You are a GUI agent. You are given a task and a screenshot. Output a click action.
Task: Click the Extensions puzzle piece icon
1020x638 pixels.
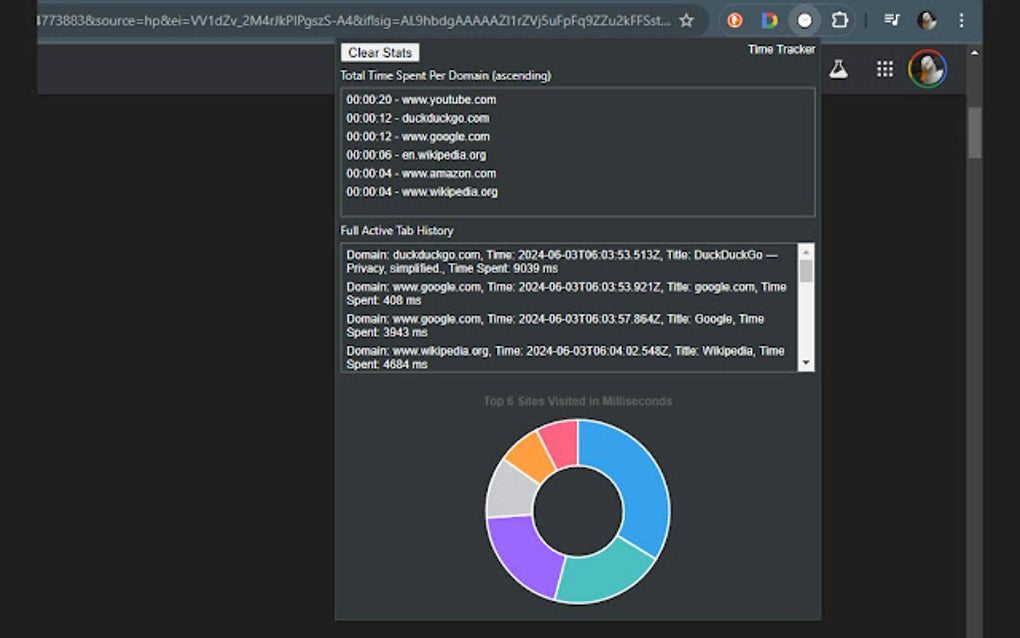[x=840, y=20]
